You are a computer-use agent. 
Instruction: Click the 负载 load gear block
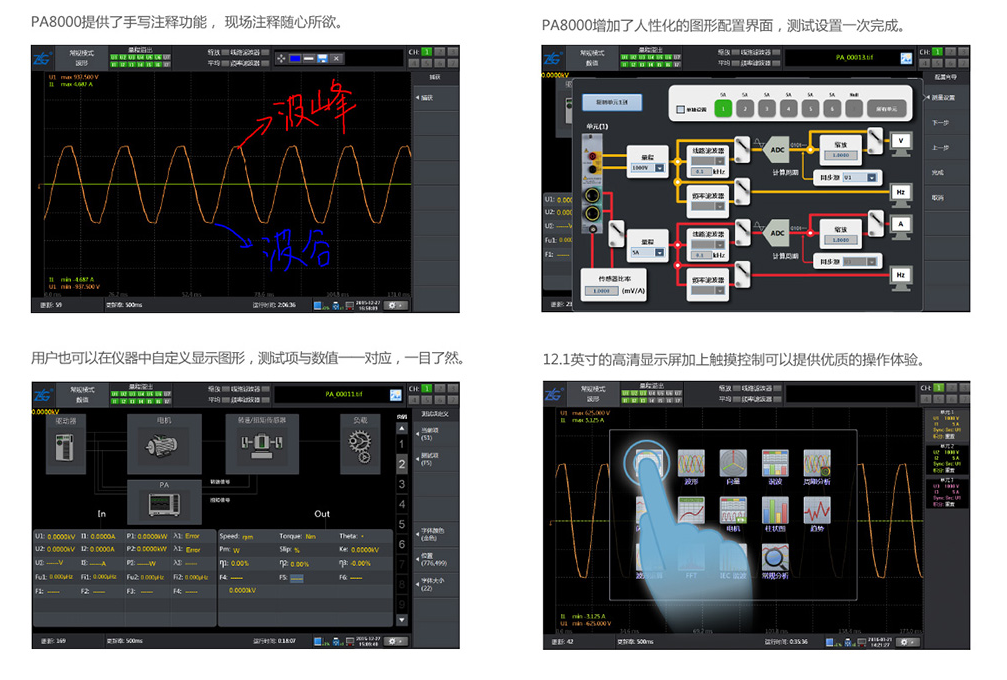pyautogui.click(x=360, y=444)
